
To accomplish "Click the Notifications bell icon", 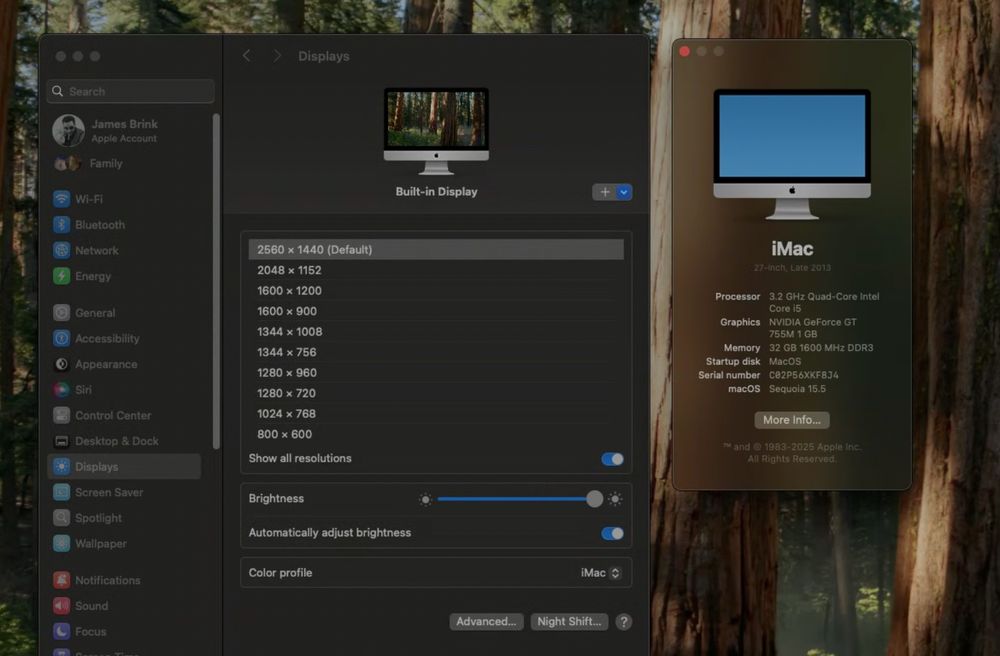I will coord(61,580).
